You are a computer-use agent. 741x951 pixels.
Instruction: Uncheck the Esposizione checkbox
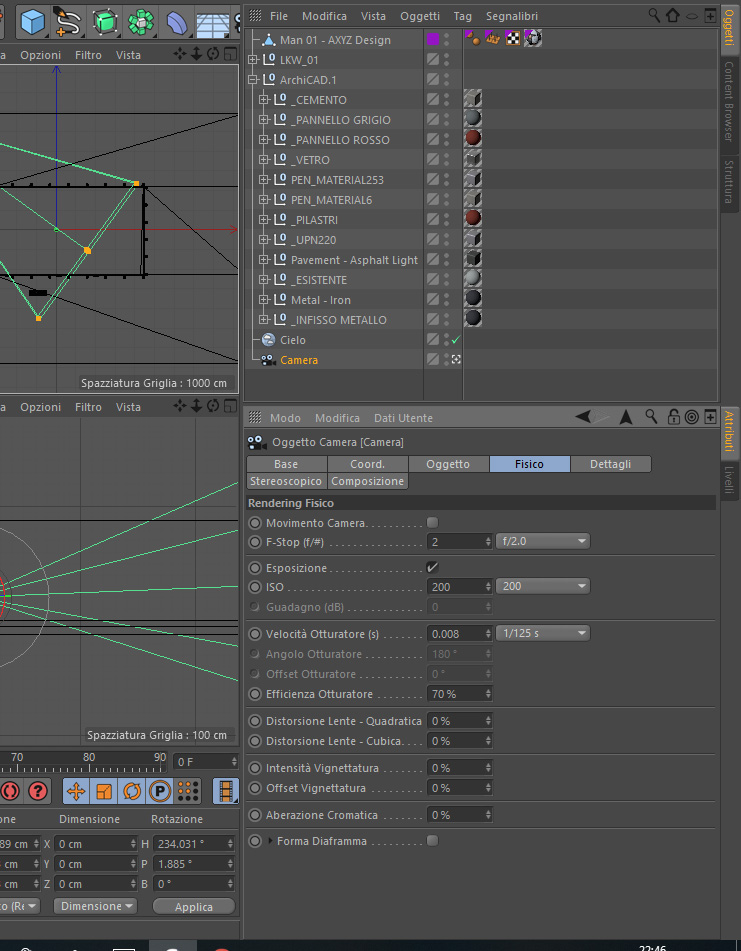[x=432, y=567]
